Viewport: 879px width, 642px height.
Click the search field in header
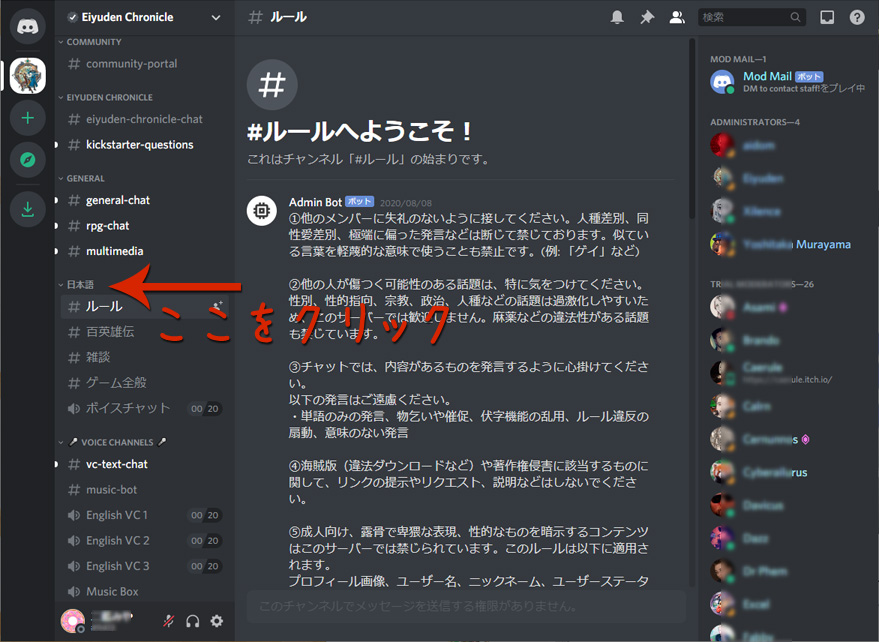pos(752,17)
